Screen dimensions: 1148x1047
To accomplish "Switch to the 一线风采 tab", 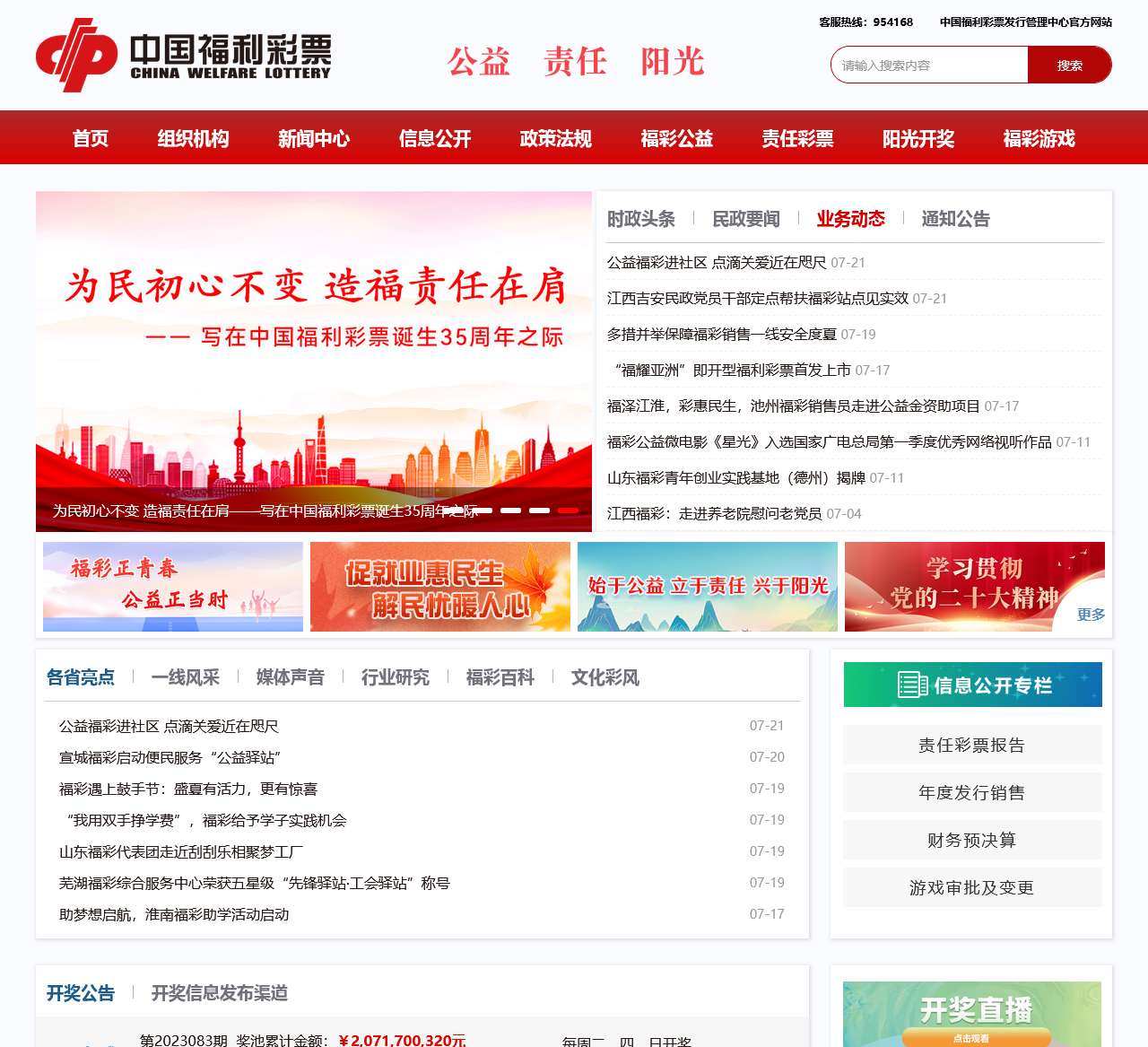I will click(x=186, y=676).
